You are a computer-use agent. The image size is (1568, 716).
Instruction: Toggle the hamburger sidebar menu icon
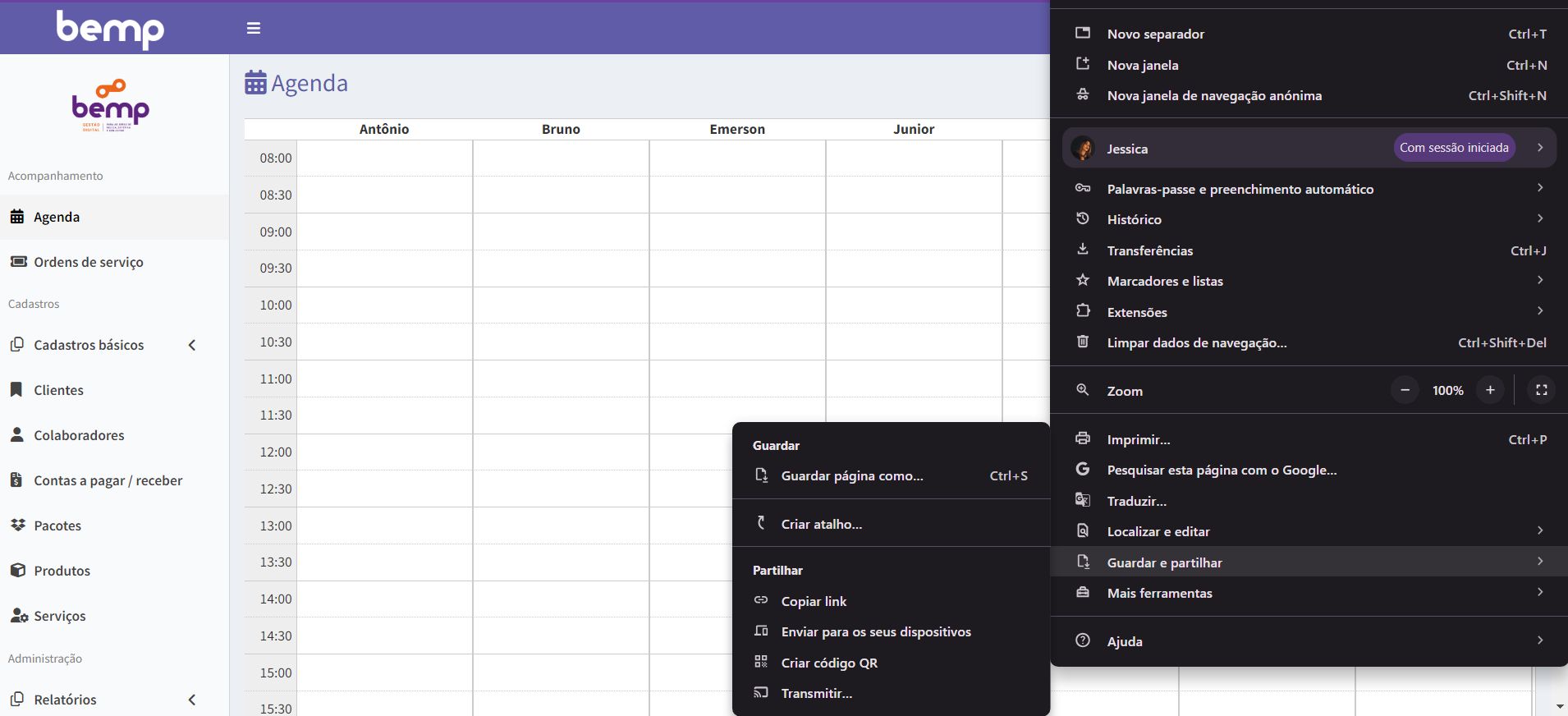coord(254,29)
